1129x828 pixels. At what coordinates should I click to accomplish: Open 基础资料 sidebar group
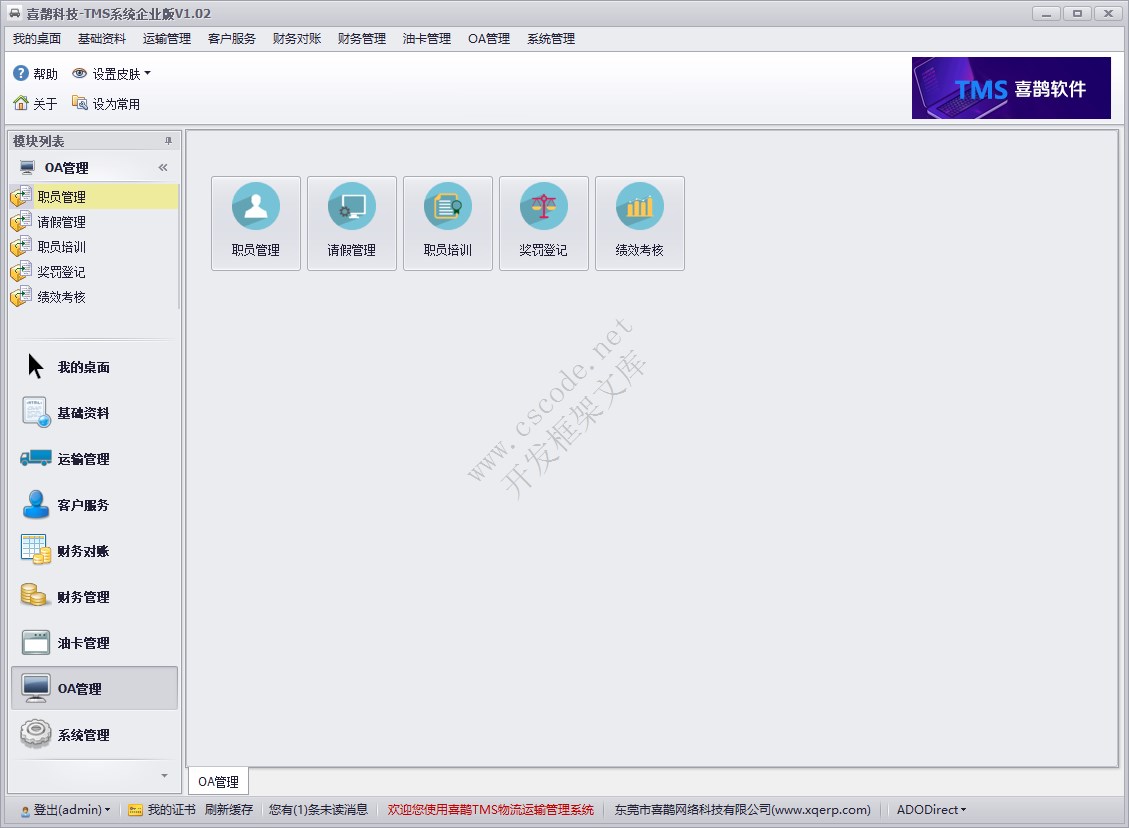pos(94,413)
